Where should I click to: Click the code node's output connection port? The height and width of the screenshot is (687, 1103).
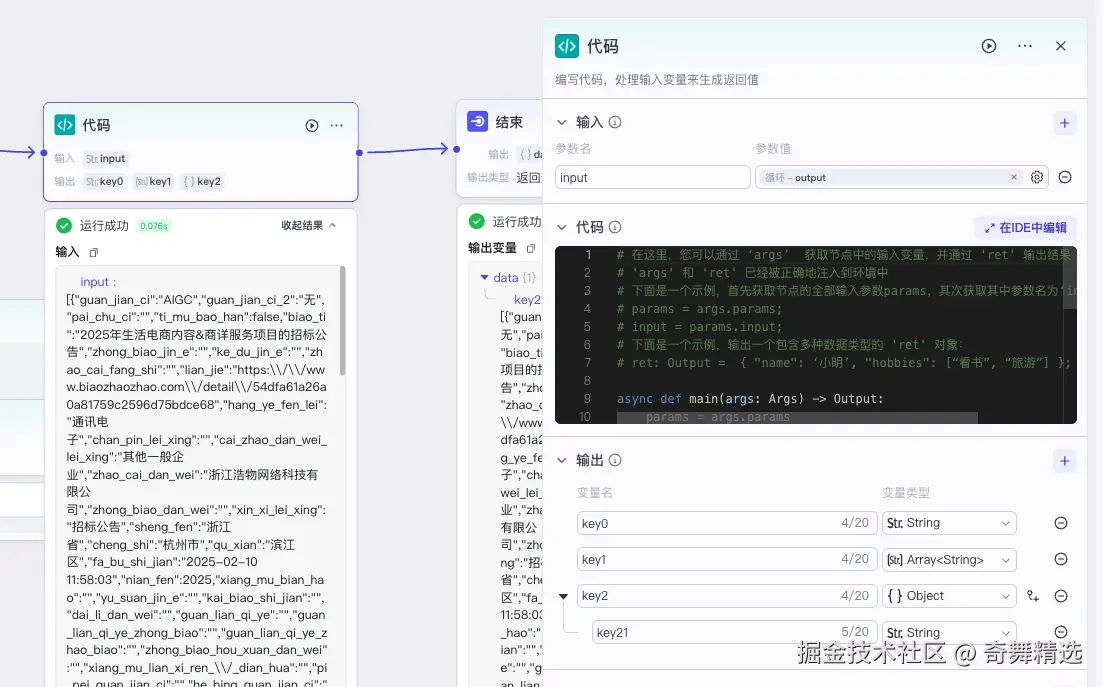359,153
